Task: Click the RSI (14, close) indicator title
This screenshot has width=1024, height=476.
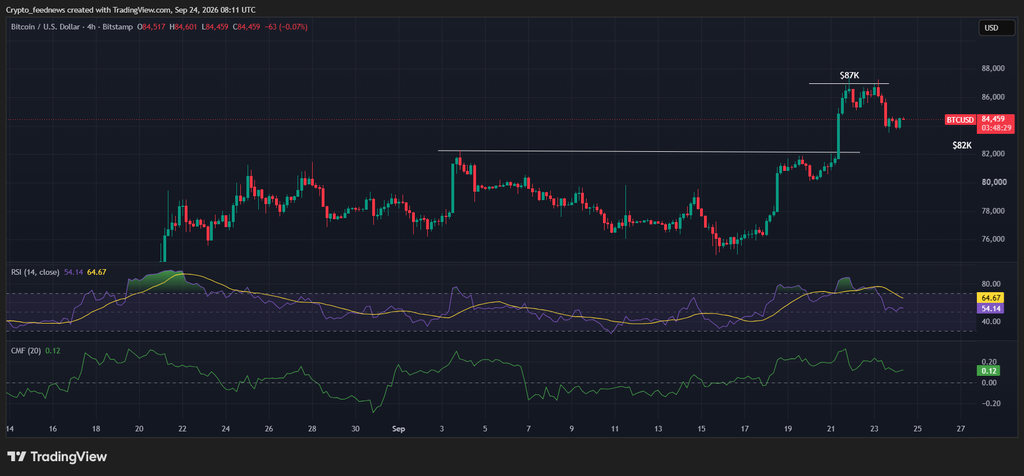Action: pos(36,272)
